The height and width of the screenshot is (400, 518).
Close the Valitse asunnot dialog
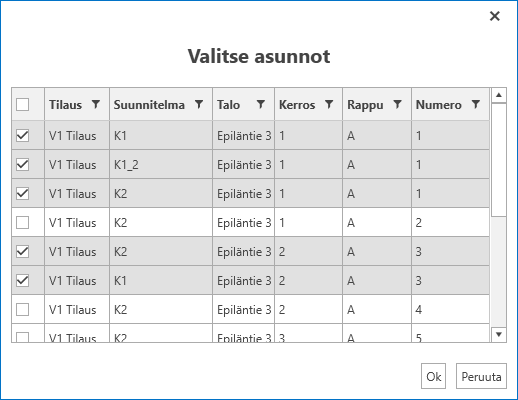point(495,16)
